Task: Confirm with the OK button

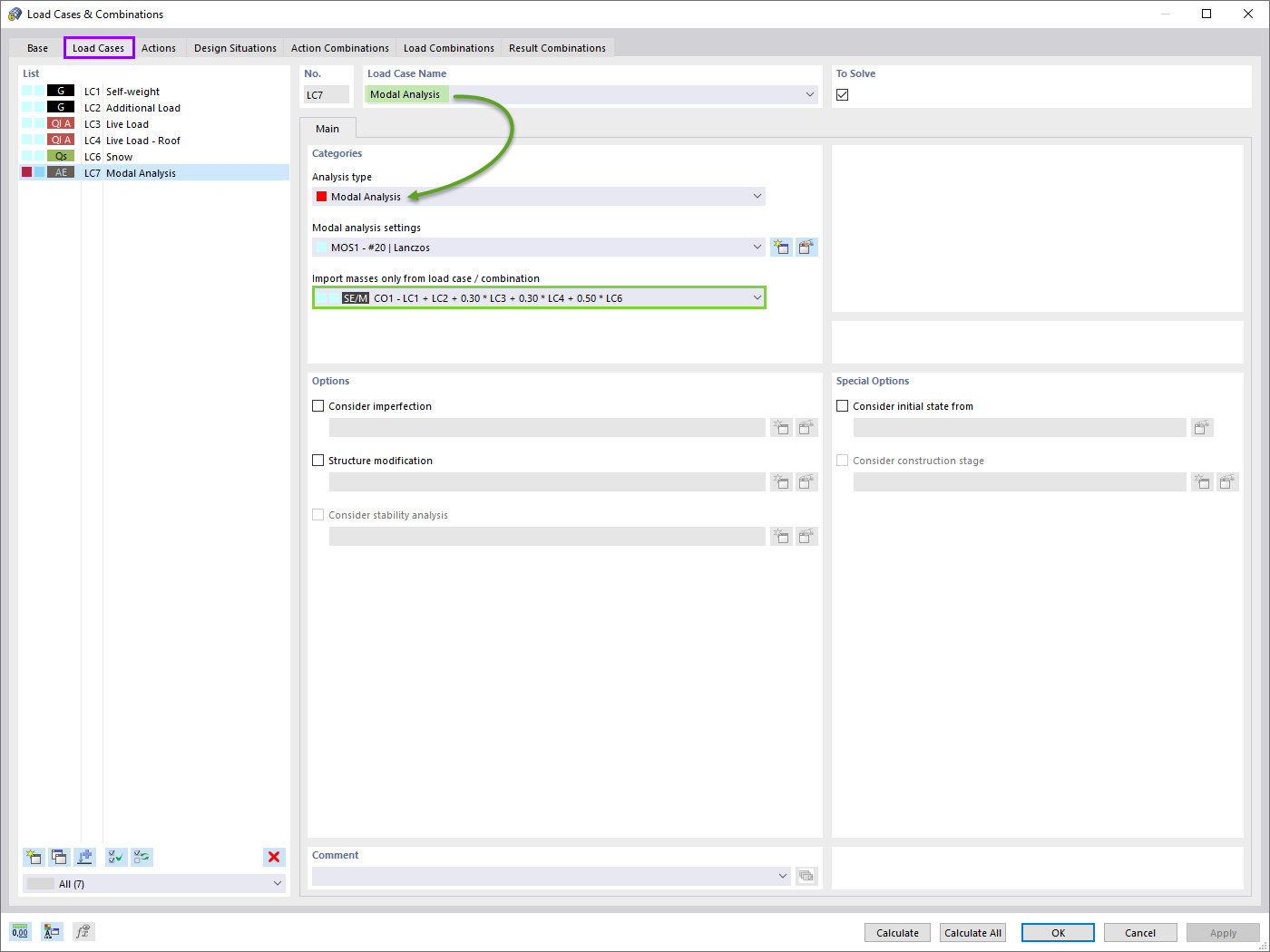Action: [x=1058, y=932]
